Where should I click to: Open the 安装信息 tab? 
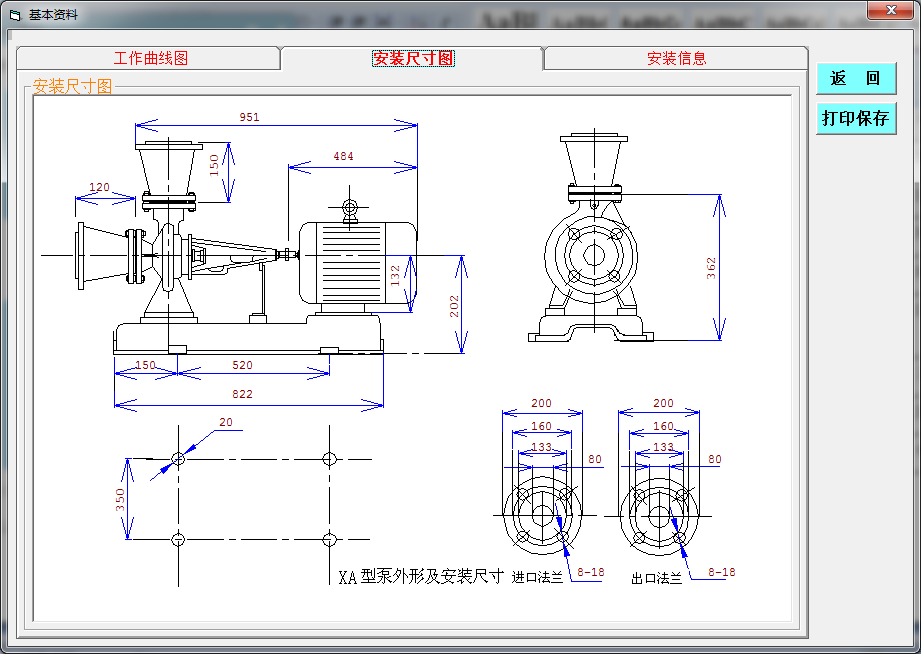coord(677,58)
